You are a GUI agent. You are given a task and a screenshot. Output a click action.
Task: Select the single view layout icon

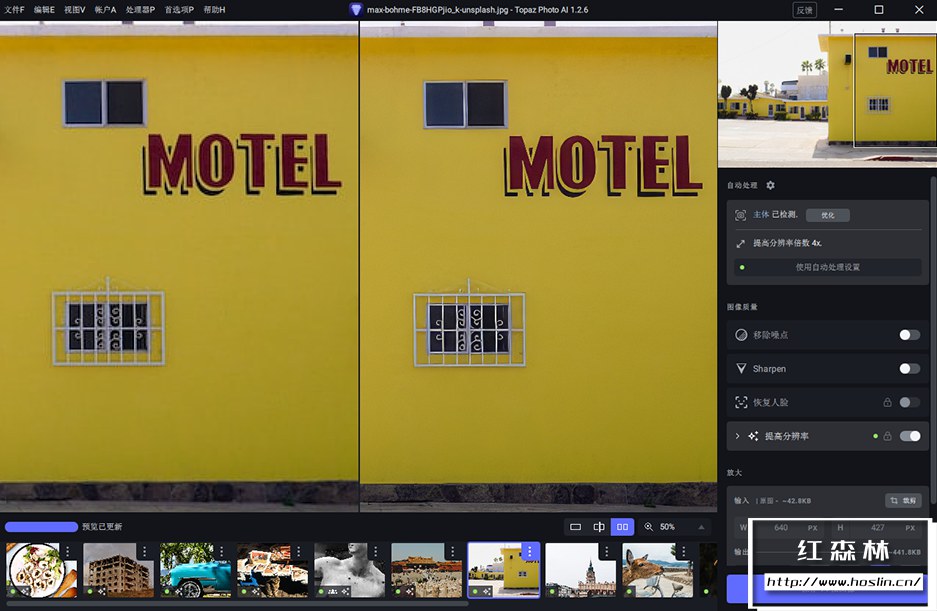575,527
